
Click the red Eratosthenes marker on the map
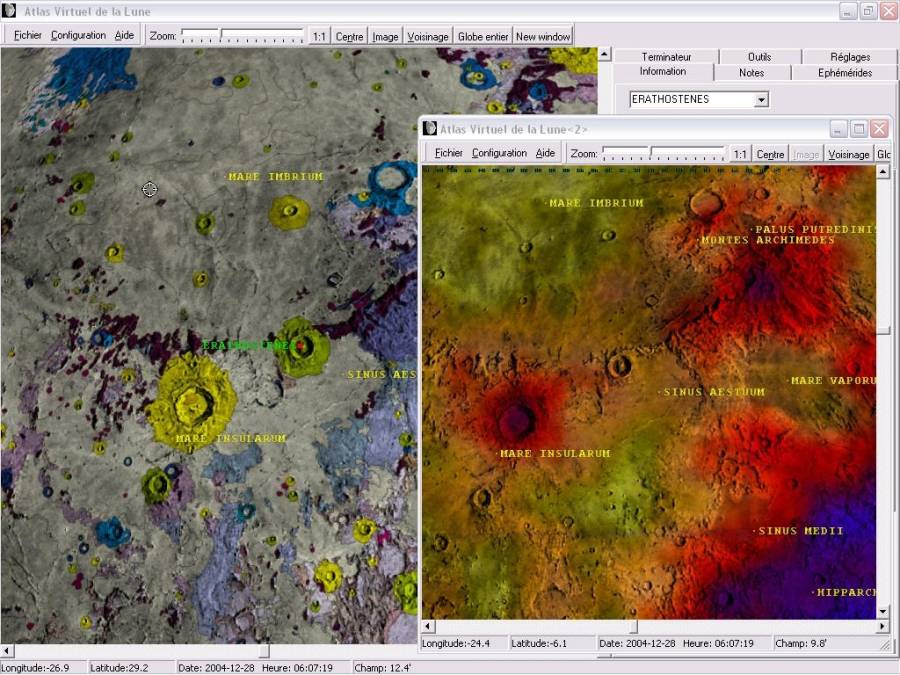(x=298, y=346)
